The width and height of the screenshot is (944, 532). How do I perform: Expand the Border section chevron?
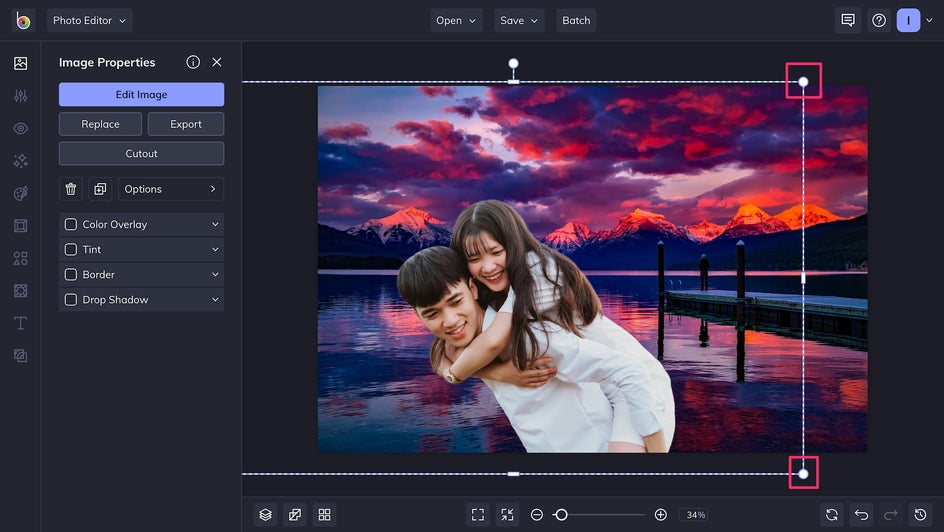coord(215,275)
